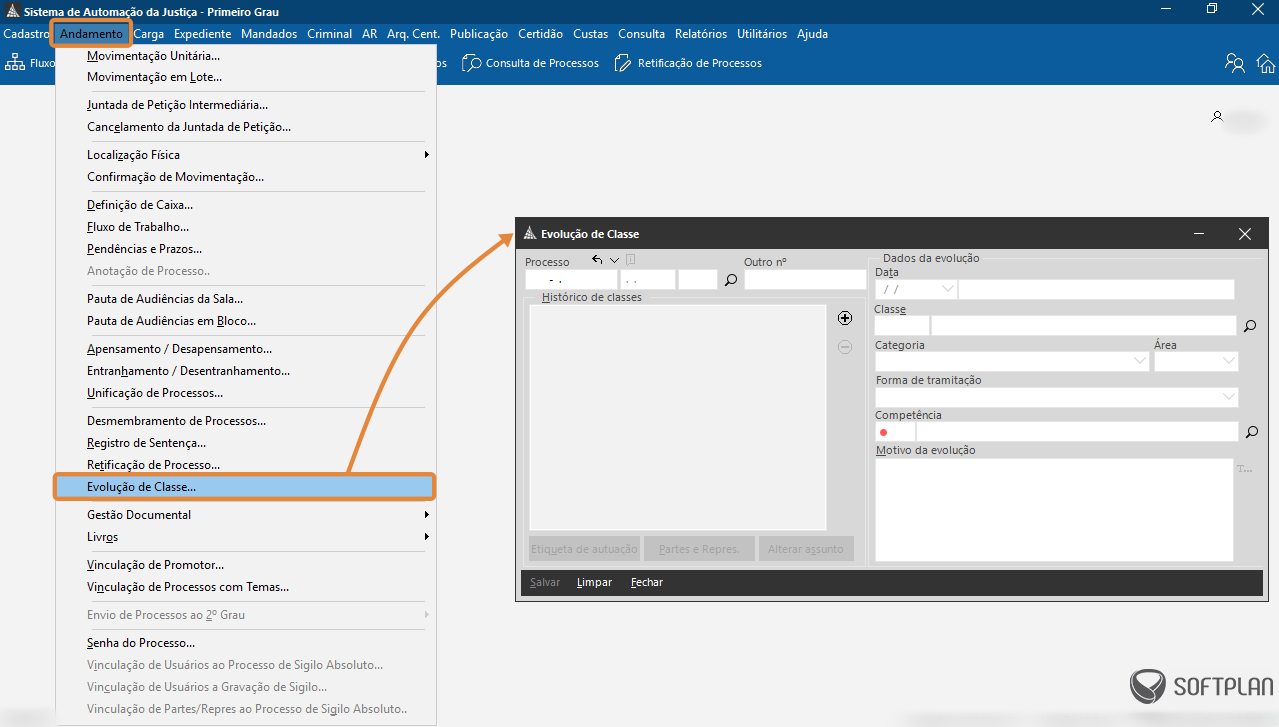Open the Custas menu
This screenshot has width=1279, height=727.
[591, 34]
